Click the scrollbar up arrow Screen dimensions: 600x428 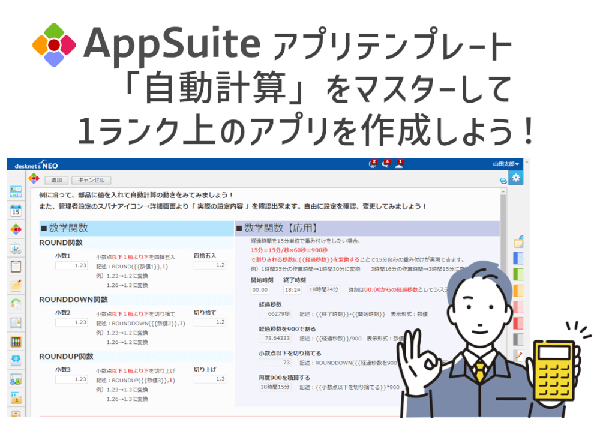pyautogui.click(x=503, y=191)
